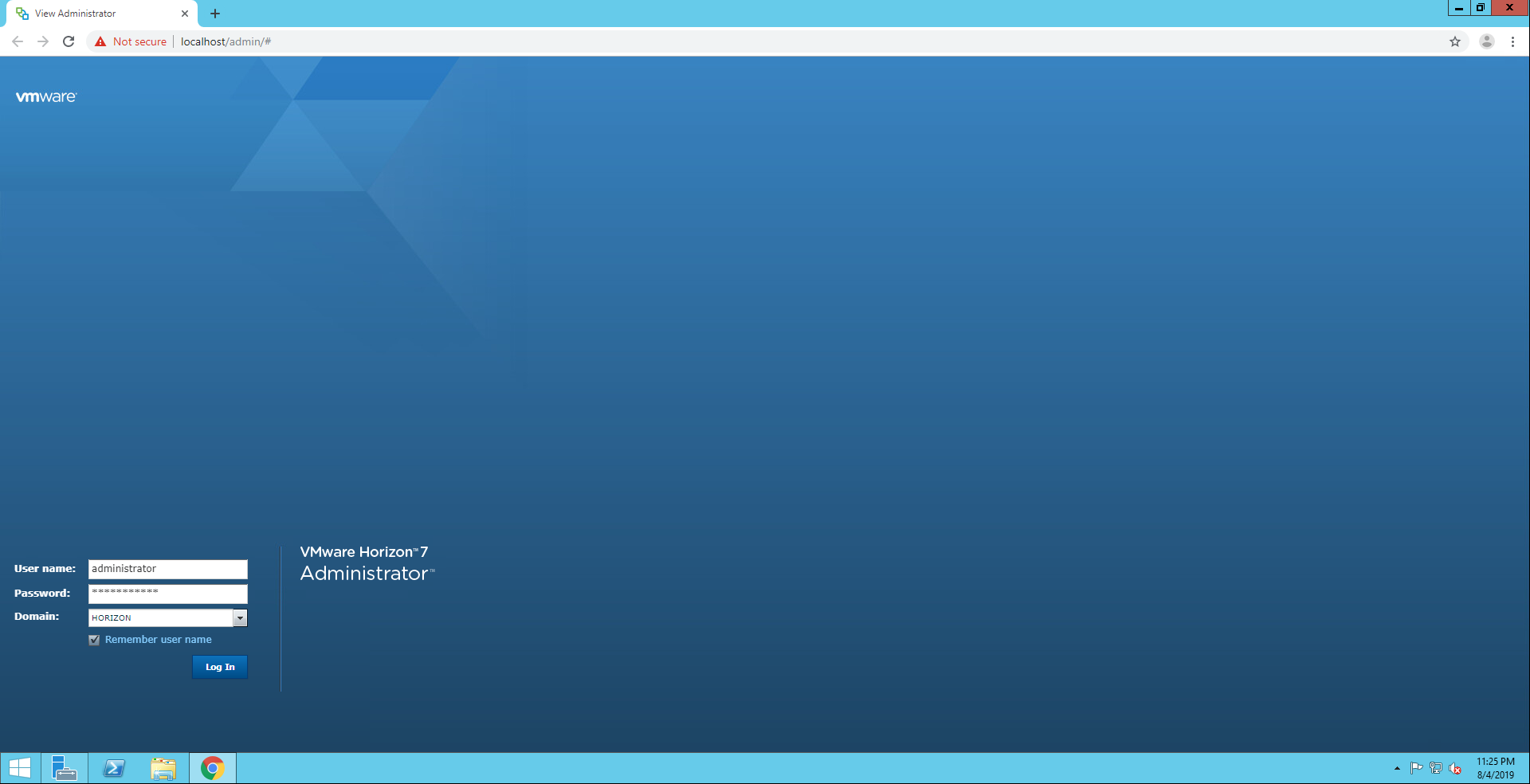Launch PowerShell from taskbar
The image size is (1530, 784).
click(x=114, y=768)
